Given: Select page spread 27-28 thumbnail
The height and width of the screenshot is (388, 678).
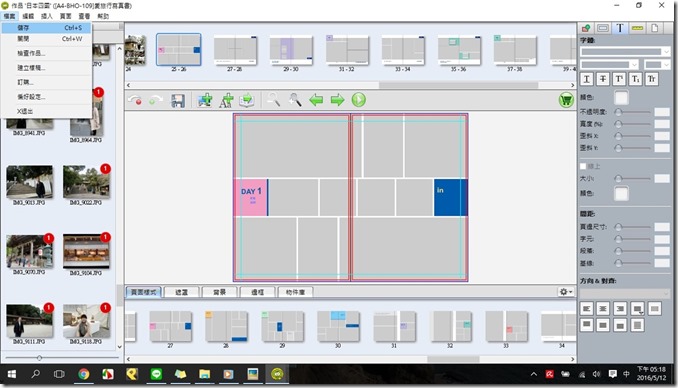Looking at the screenshot, I should [x=235, y=51].
